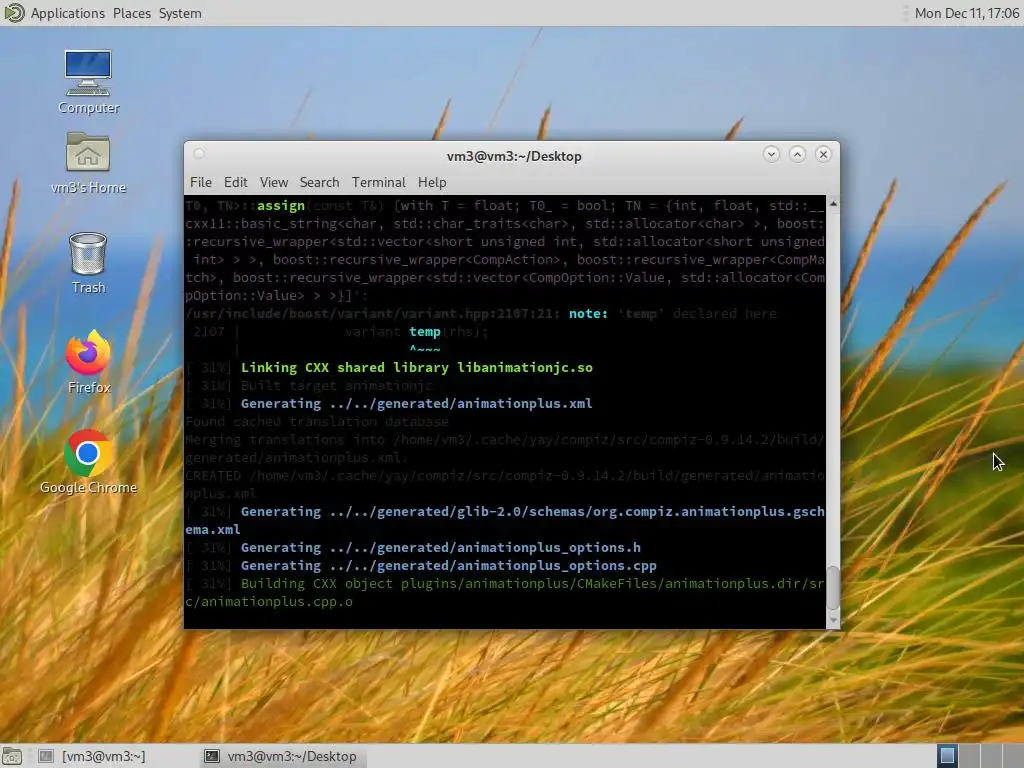The height and width of the screenshot is (768, 1024).
Task: Open the terminal View menu
Action: 274,182
